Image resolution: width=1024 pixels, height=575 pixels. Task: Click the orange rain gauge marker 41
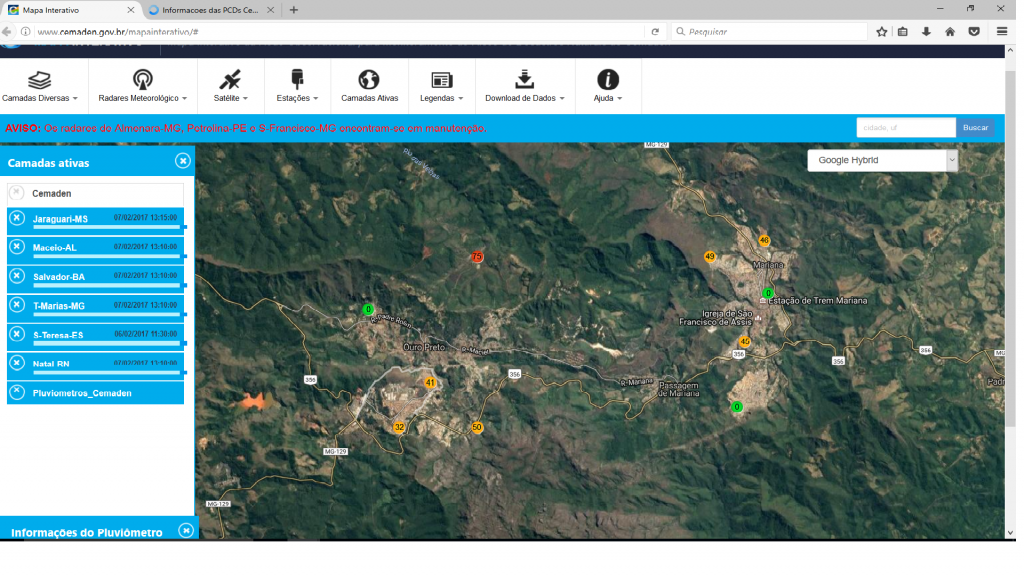(x=430, y=383)
